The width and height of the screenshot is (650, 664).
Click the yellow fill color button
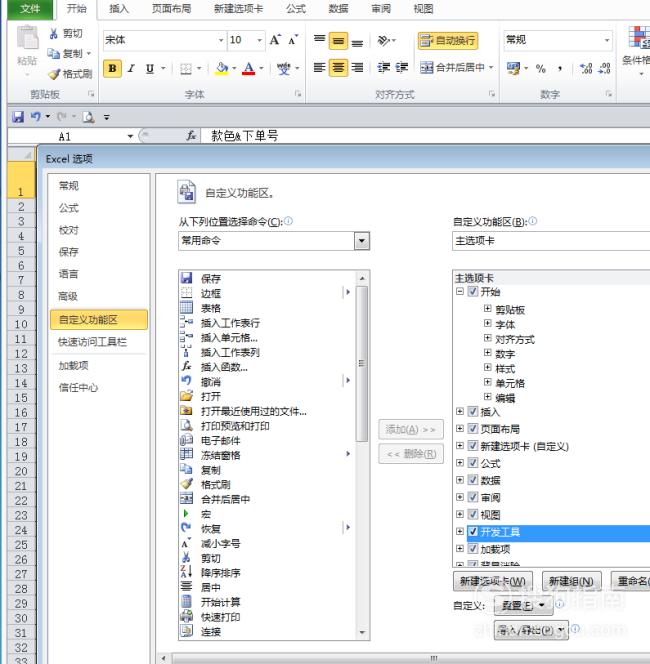pyautogui.click(x=221, y=68)
